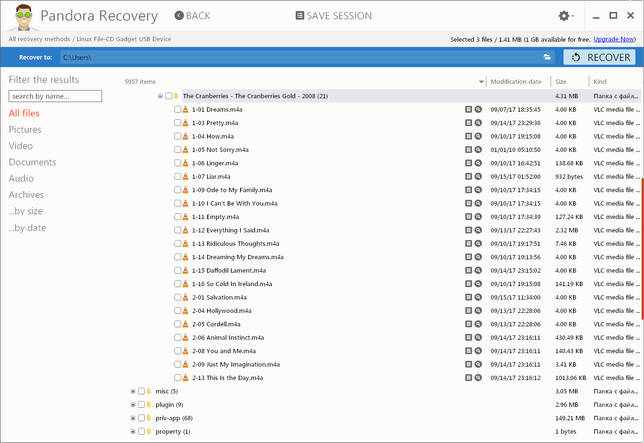644x443 pixels.
Task: Click the Recover to path field
Action: 300,57
